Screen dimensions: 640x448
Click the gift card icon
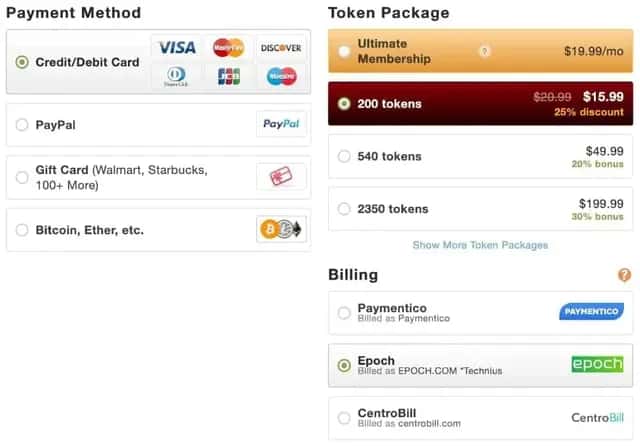coord(281,177)
